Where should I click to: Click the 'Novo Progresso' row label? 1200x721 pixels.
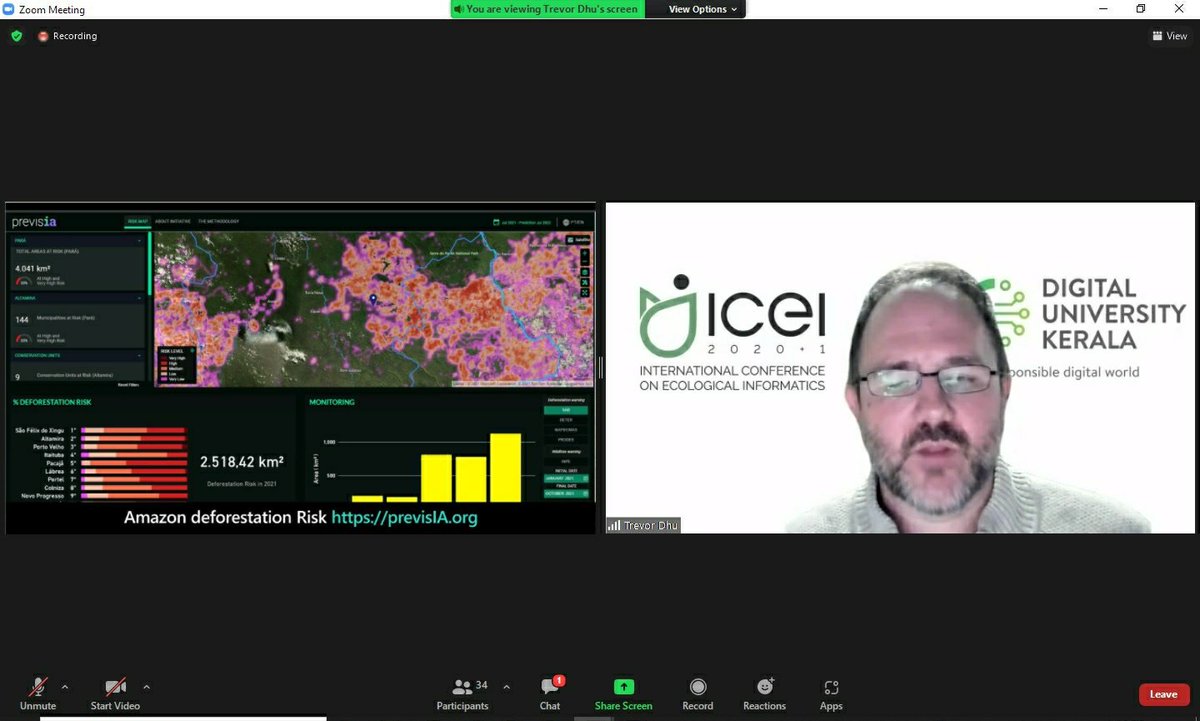[x=40, y=496]
